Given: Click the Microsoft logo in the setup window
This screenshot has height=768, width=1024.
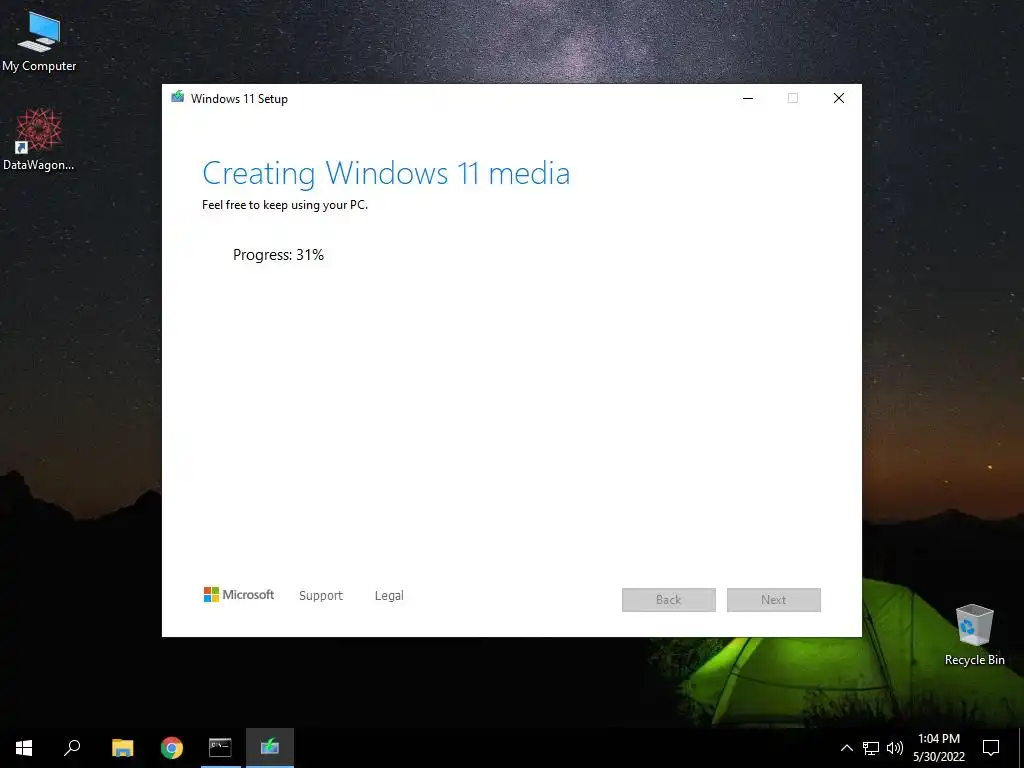Looking at the screenshot, I should tap(238, 594).
